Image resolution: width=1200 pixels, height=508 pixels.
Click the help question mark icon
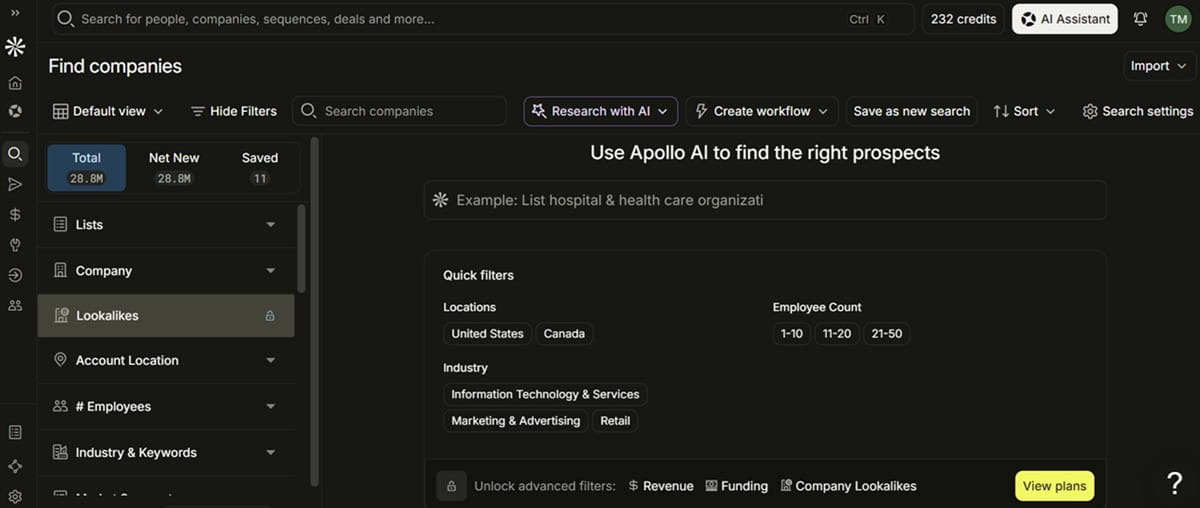(x=1175, y=483)
